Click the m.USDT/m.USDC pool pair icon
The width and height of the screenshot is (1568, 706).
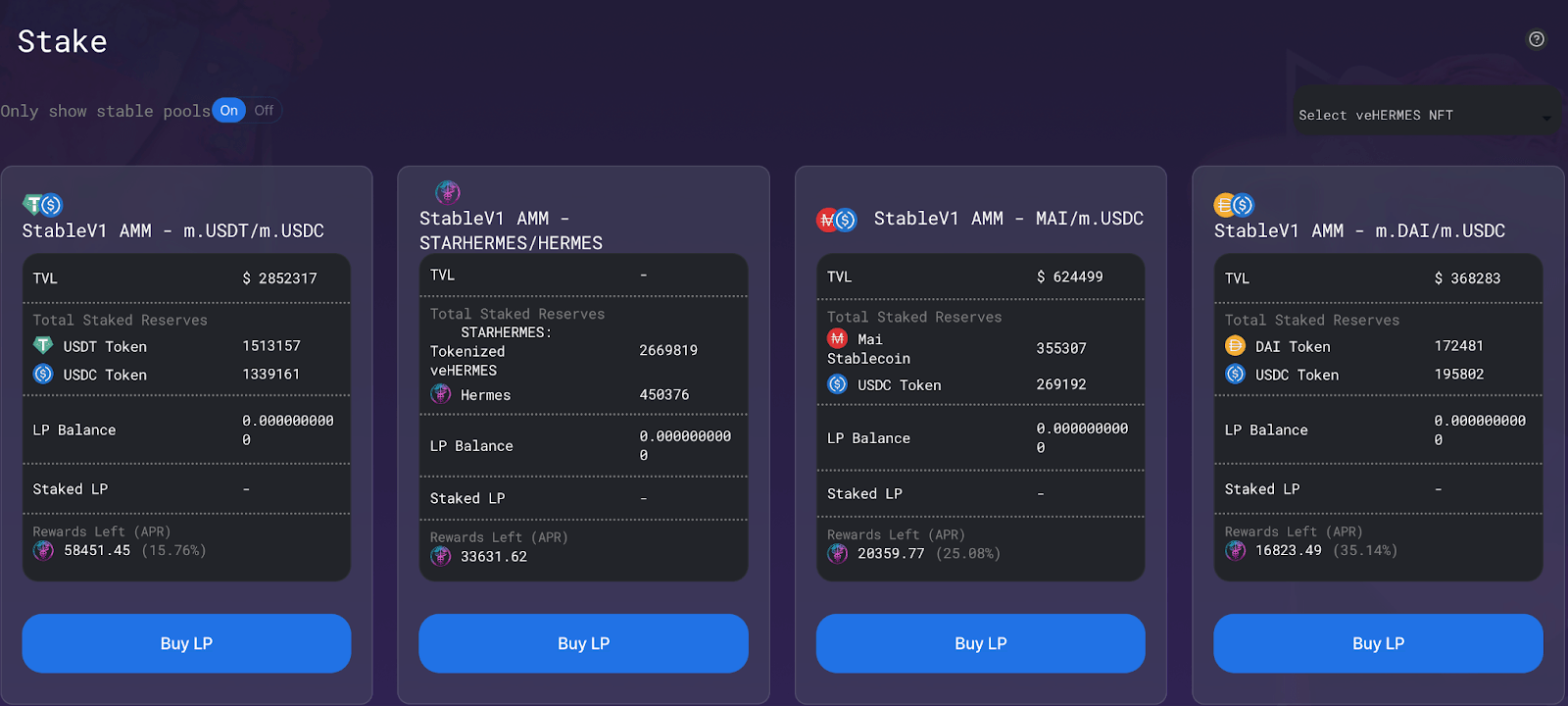tap(43, 205)
